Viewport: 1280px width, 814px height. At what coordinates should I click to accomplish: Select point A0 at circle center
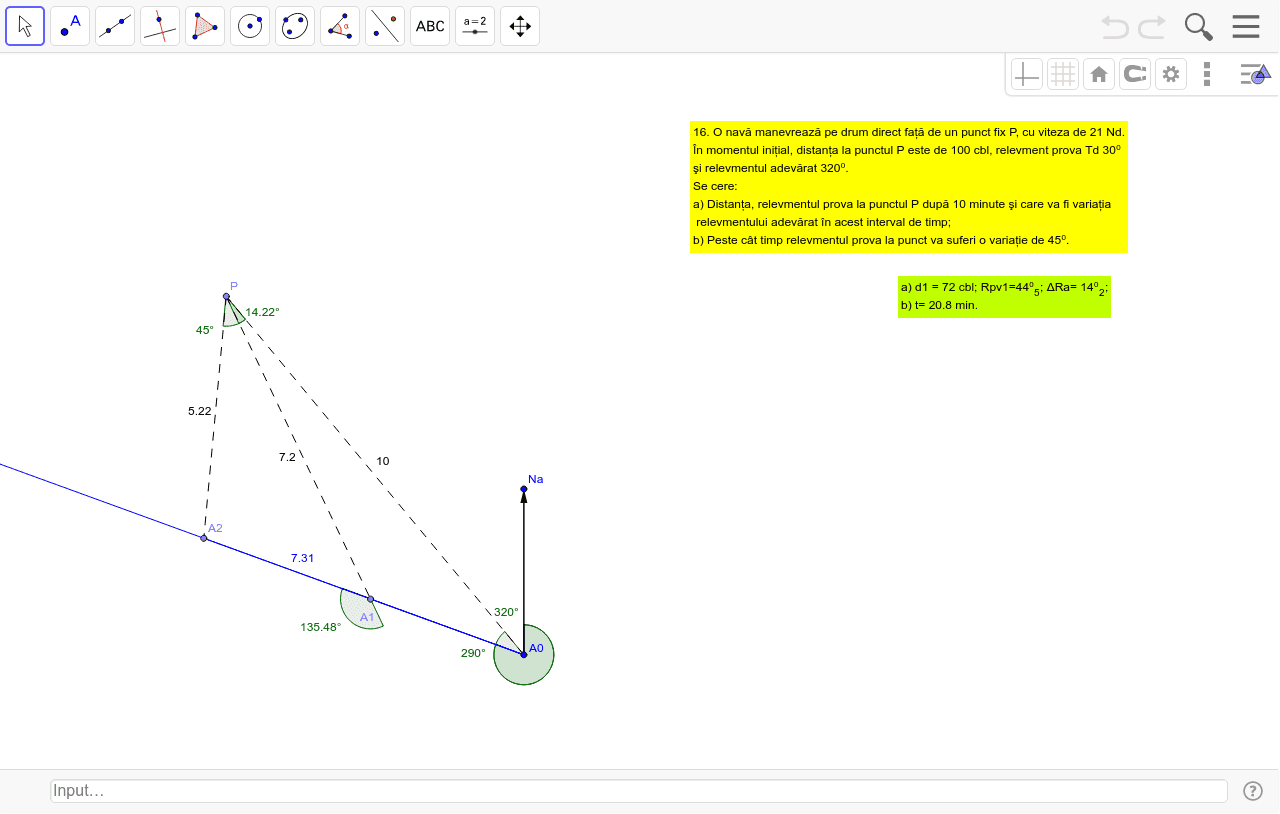pyautogui.click(x=524, y=655)
